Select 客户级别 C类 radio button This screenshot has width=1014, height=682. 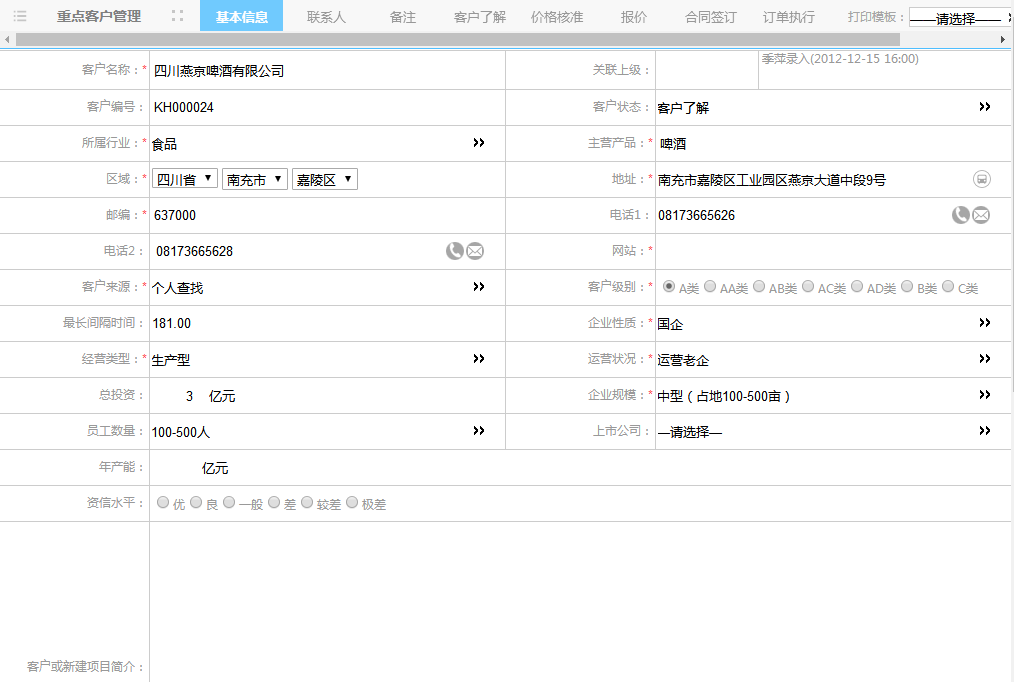948,286
